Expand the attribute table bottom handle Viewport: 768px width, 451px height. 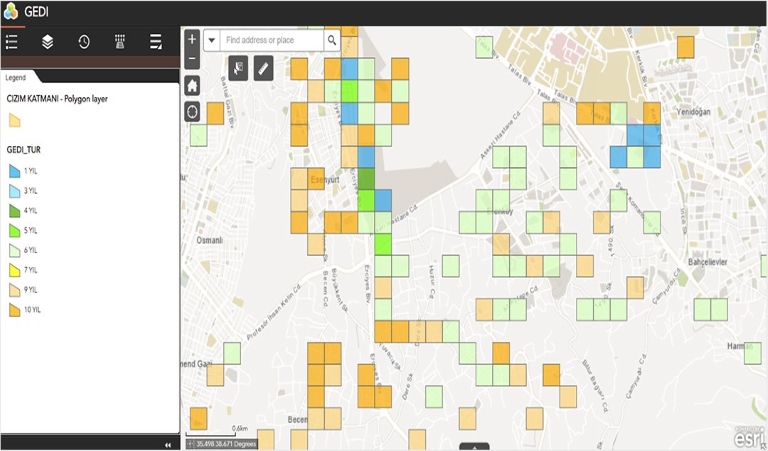click(474, 447)
